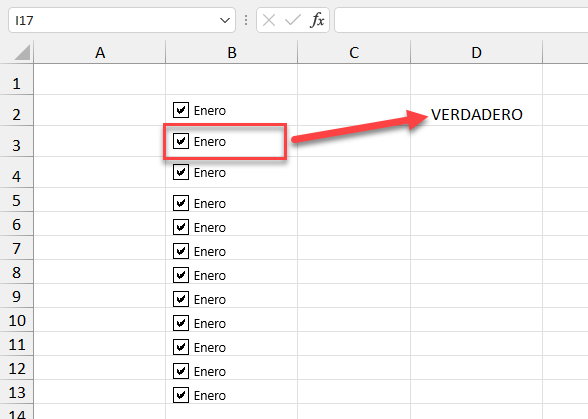Toggle the Enero checkbox in row 4
Viewport: 588px width, 419px height.
[181, 172]
